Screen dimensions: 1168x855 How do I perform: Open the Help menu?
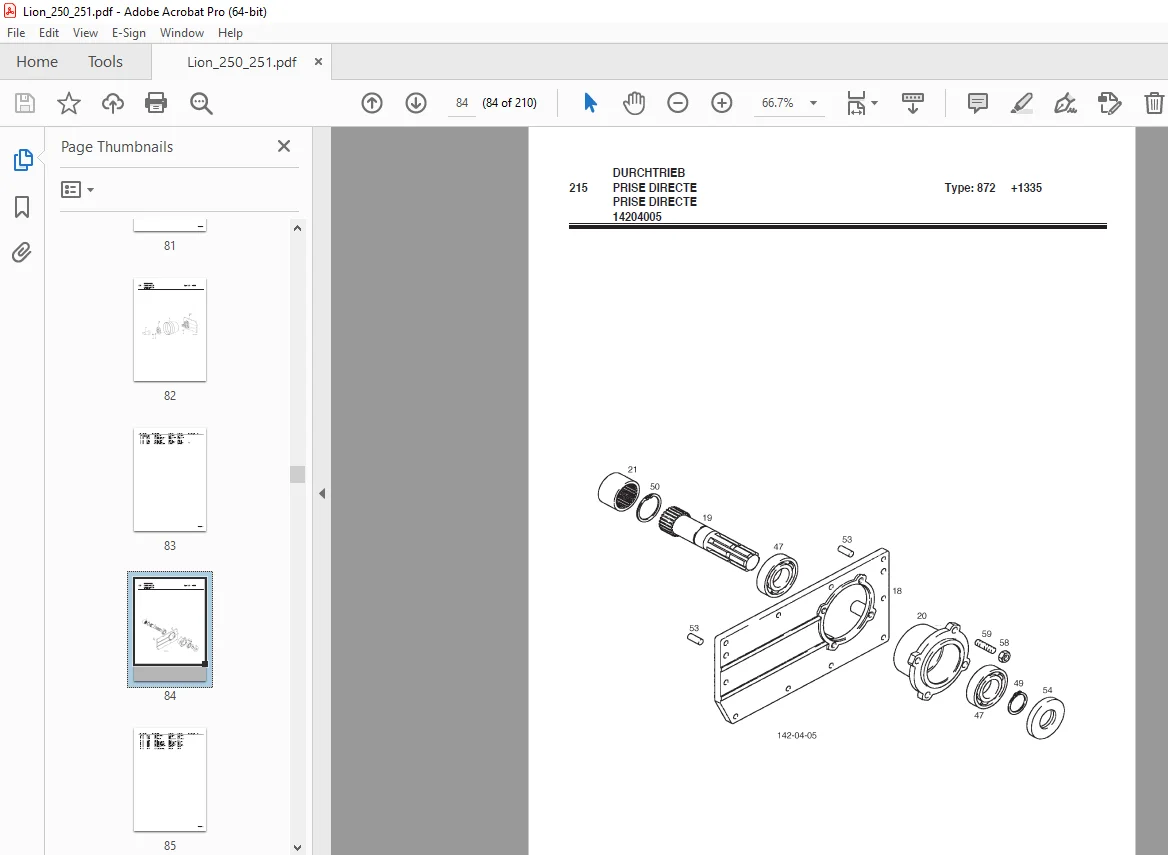click(x=230, y=33)
